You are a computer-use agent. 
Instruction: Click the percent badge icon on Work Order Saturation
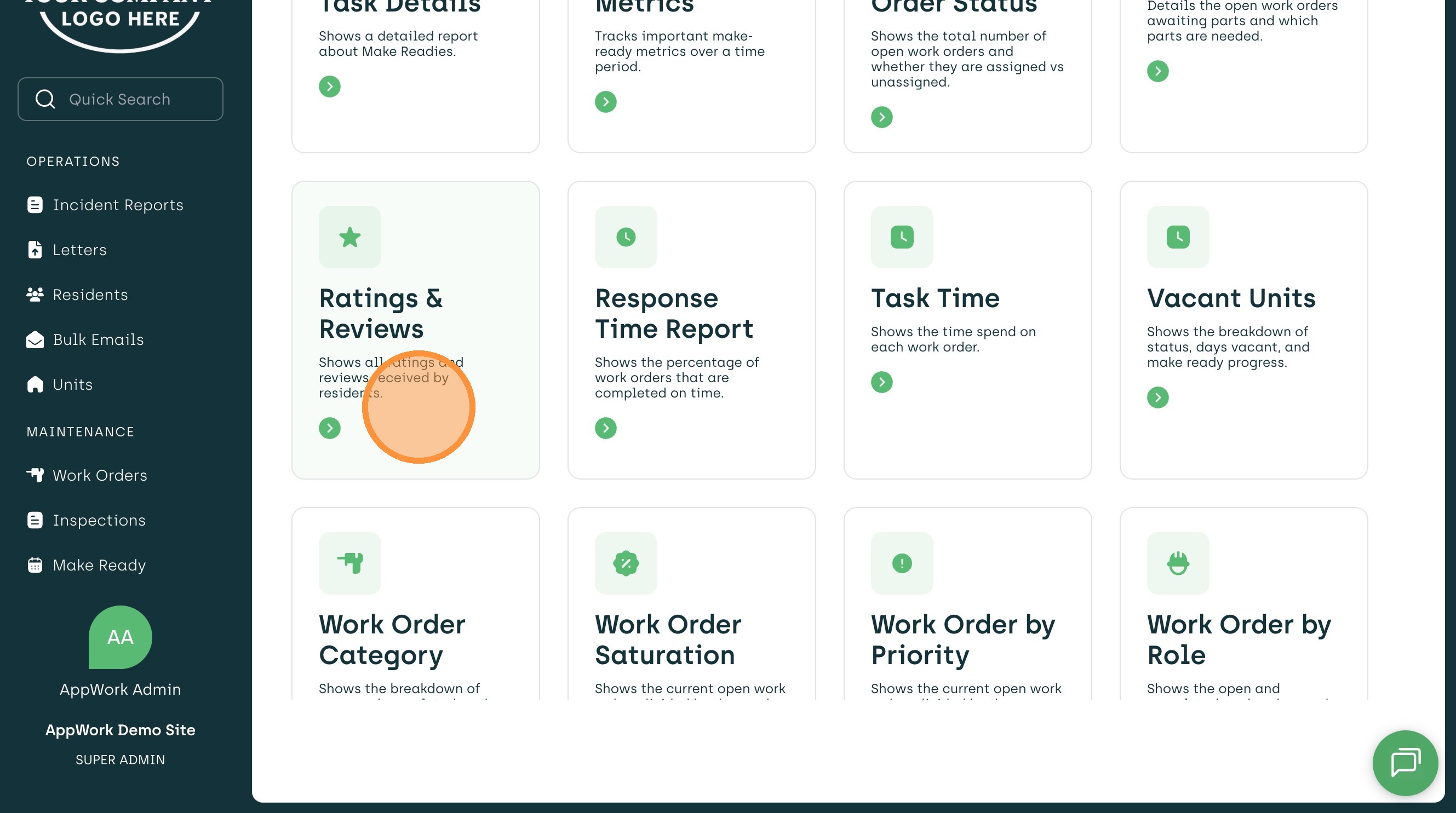(x=626, y=563)
